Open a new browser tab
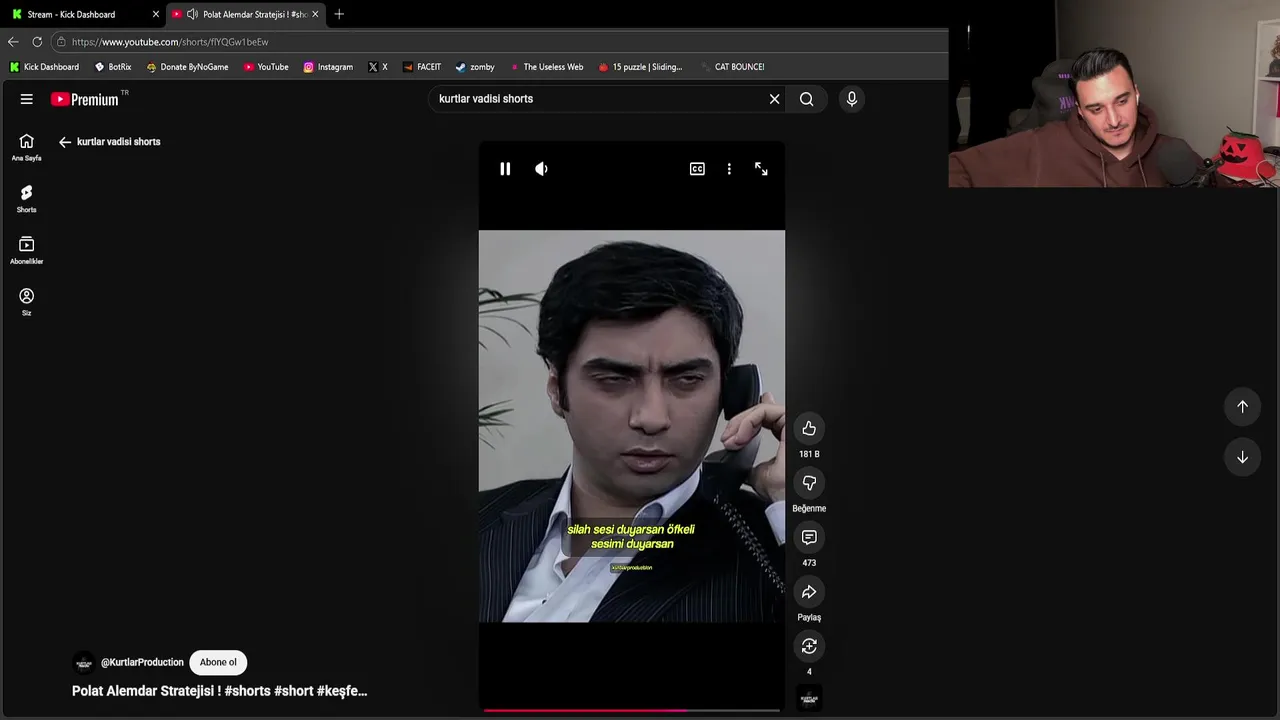The image size is (1280, 720). click(x=339, y=14)
